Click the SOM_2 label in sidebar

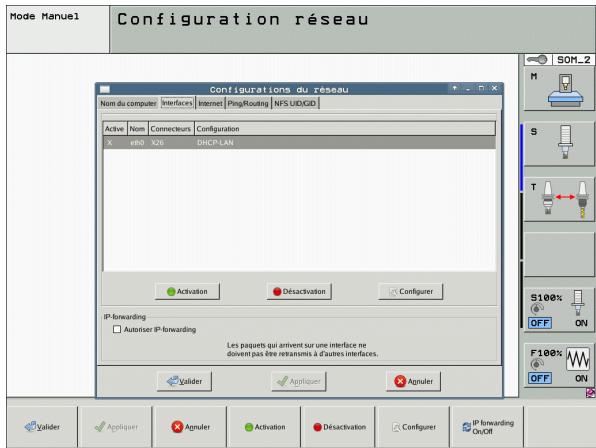[x=573, y=60]
